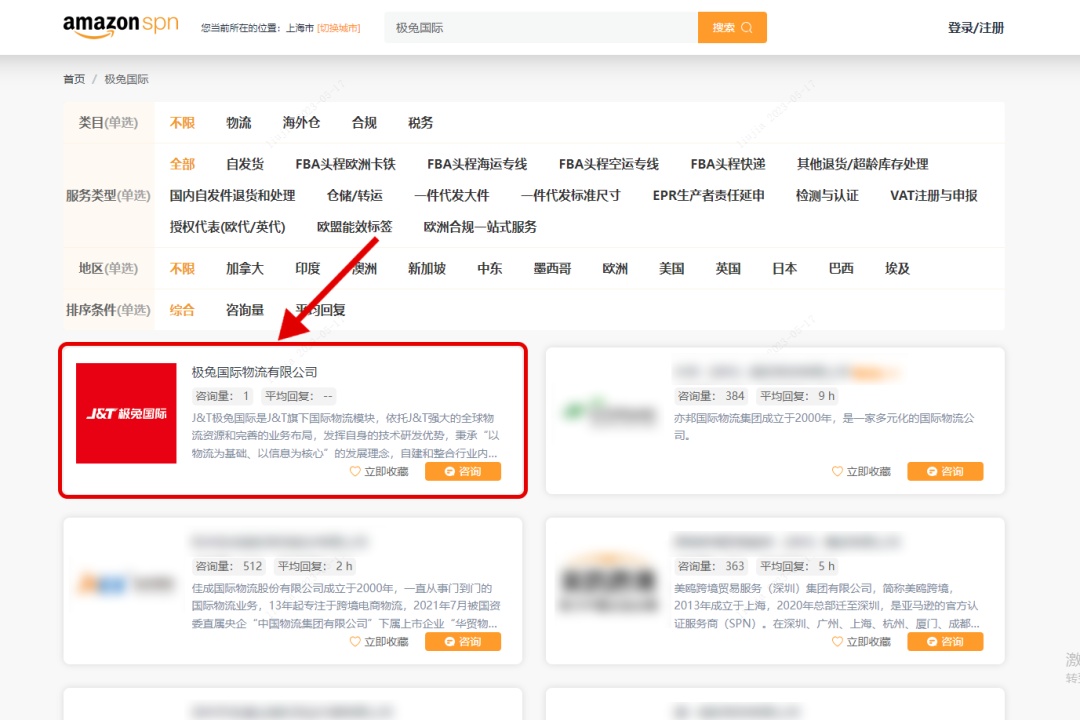Filter by region 加拿大
The height and width of the screenshot is (720, 1080).
(245, 268)
